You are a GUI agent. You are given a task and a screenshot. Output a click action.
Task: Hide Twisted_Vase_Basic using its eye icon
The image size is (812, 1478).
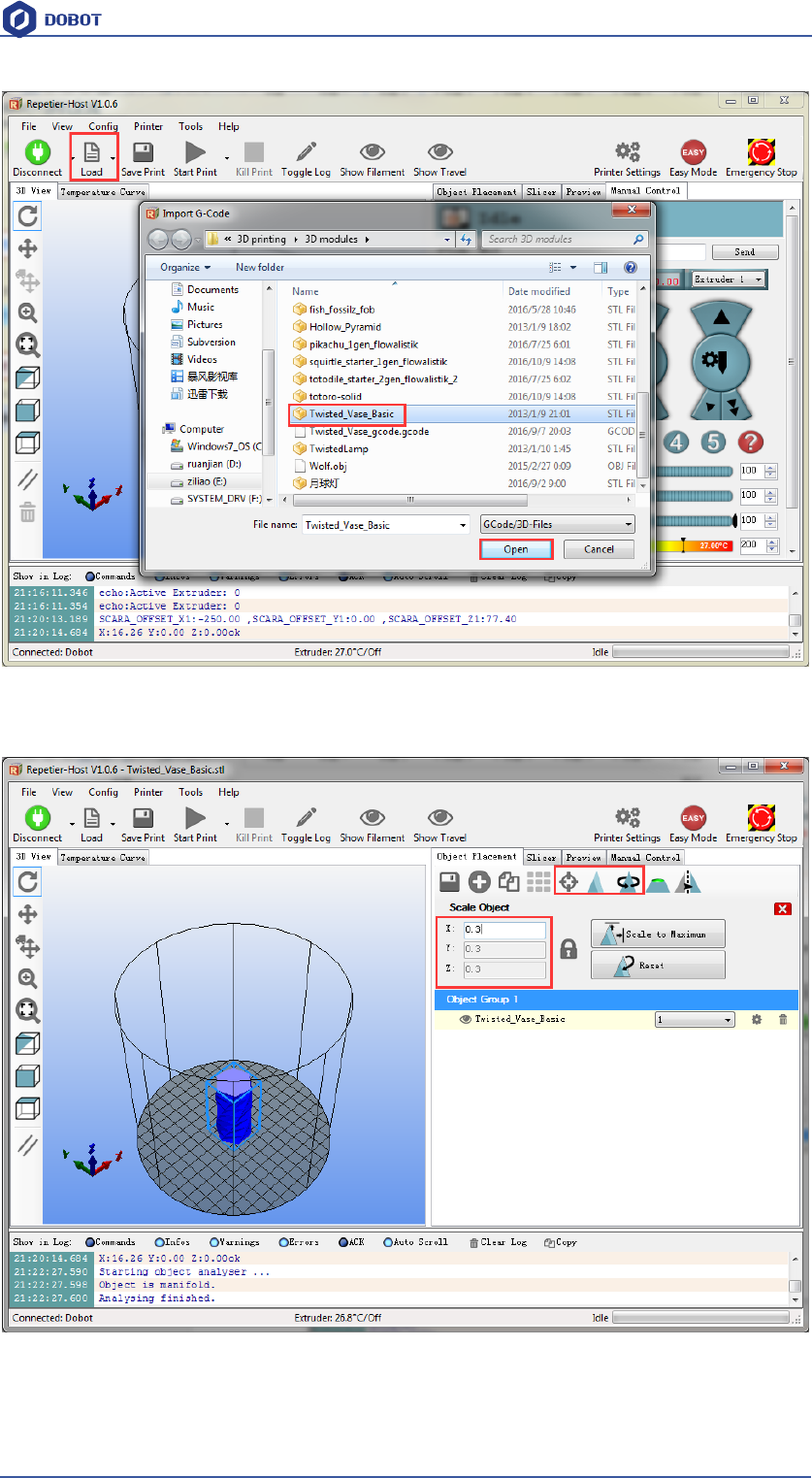(x=466, y=1020)
